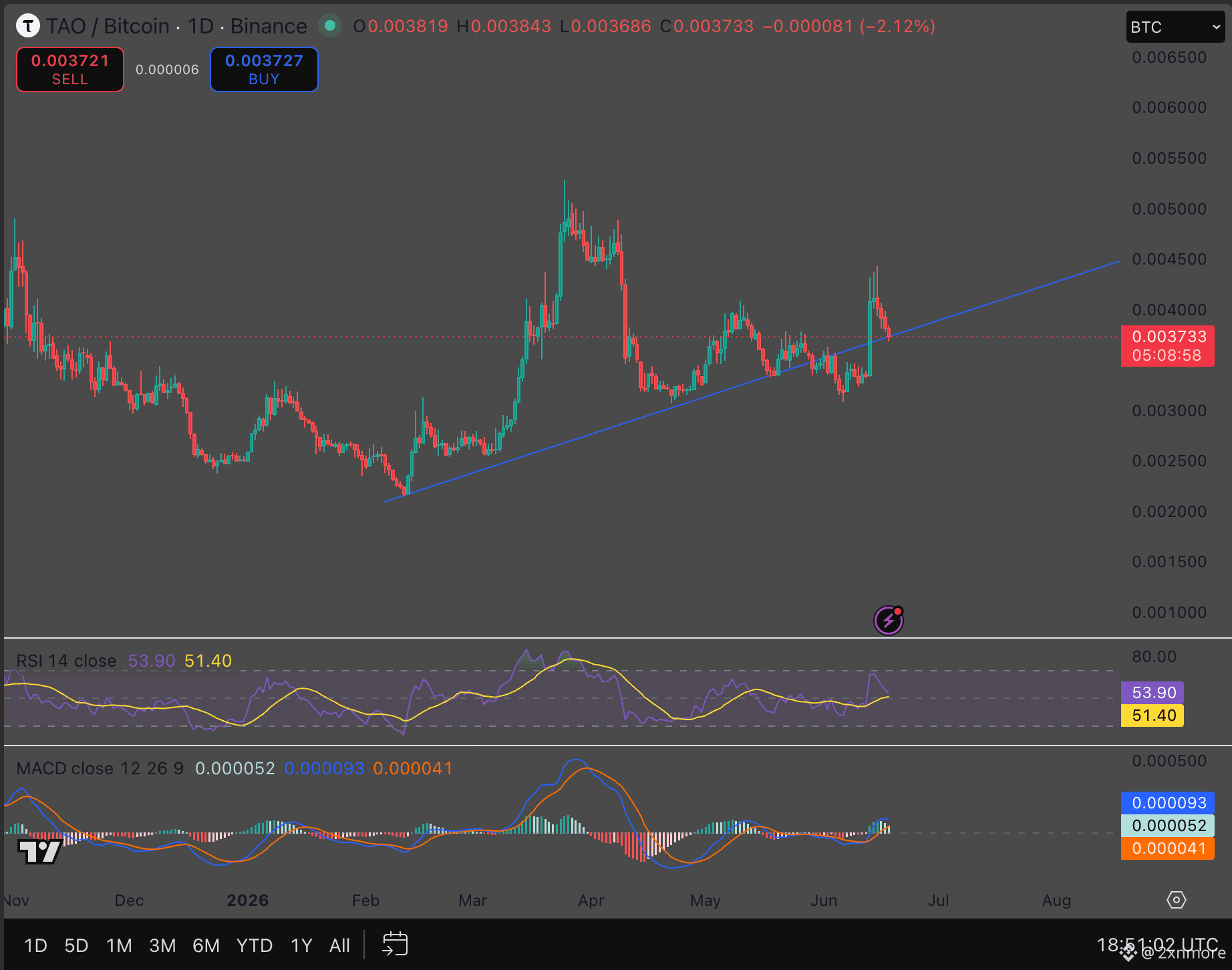This screenshot has width=1232, height=970.
Task: Click the blue BUY button at 0.003727
Action: tap(264, 69)
